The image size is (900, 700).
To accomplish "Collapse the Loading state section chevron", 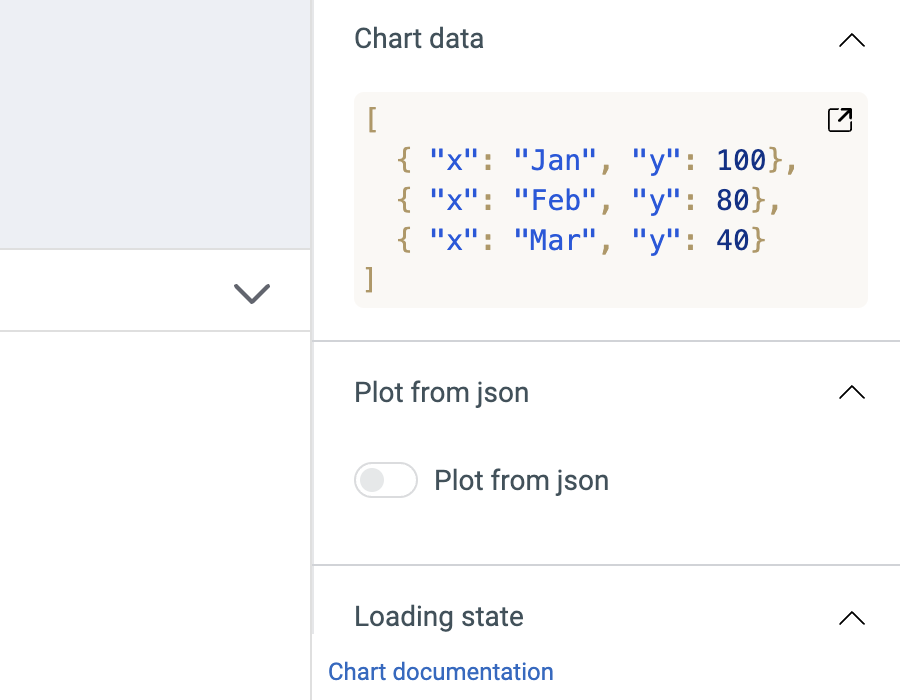I will click(851, 618).
